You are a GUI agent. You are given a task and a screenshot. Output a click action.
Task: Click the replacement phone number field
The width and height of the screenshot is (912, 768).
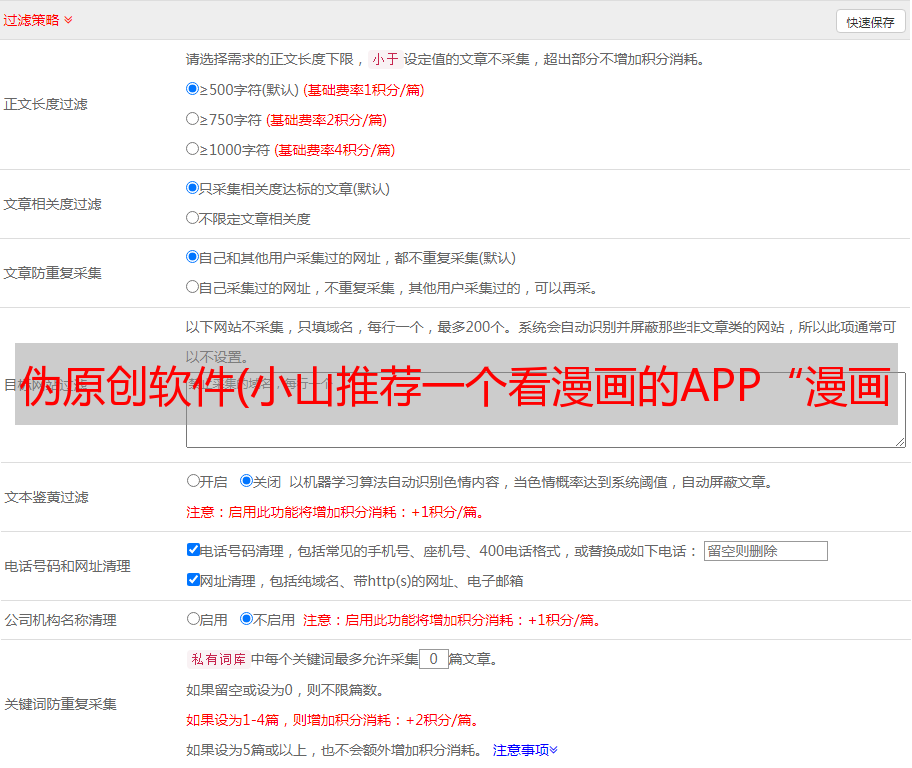click(765, 551)
